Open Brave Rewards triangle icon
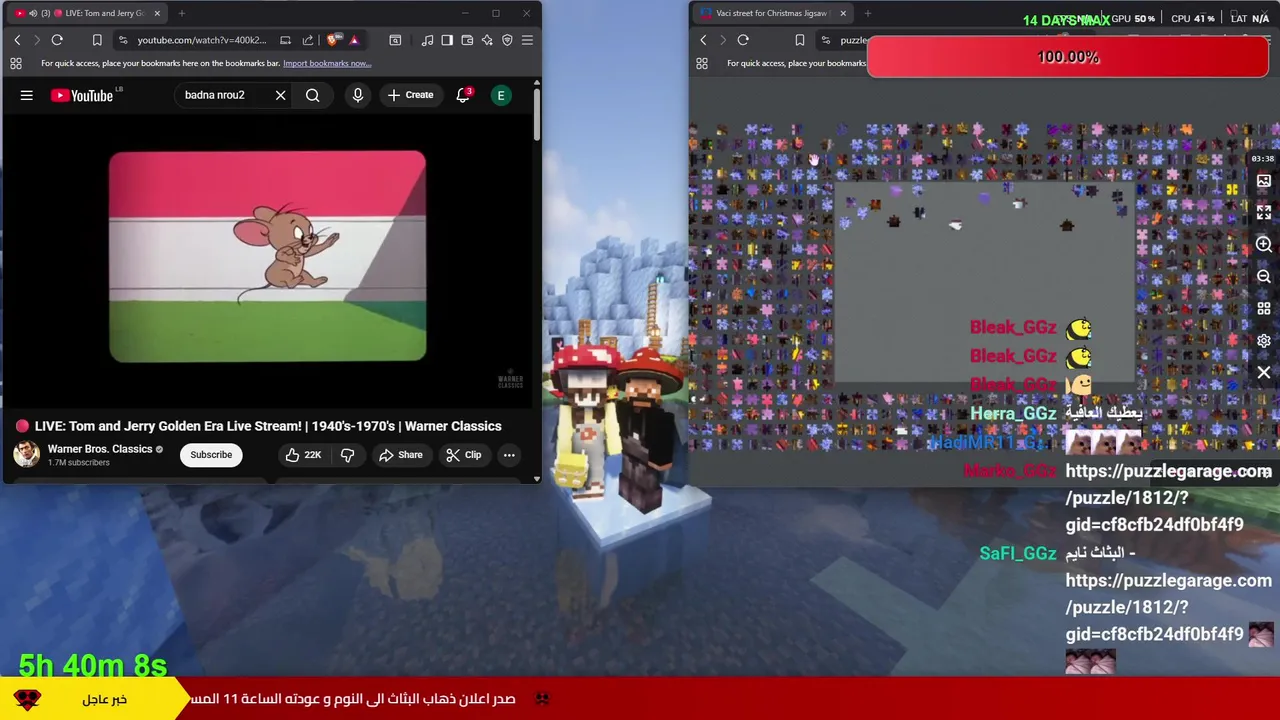This screenshot has width=1280, height=720. tap(354, 40)
